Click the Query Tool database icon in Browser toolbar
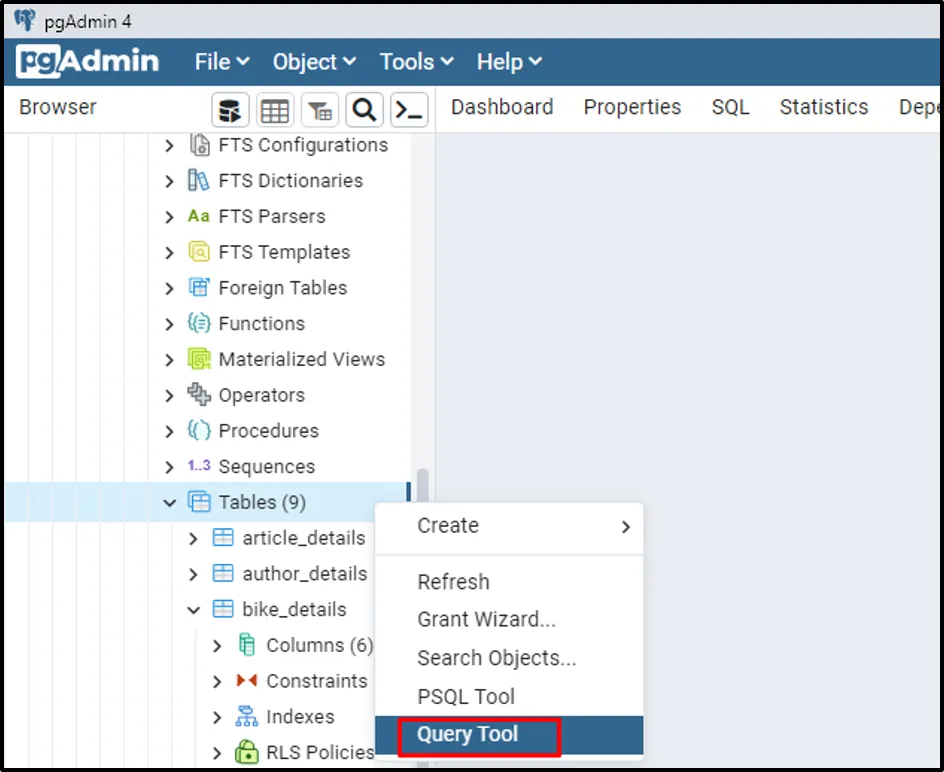Image resolution: width=944 pixels, height=772 pixels. (x=230, y=110)
